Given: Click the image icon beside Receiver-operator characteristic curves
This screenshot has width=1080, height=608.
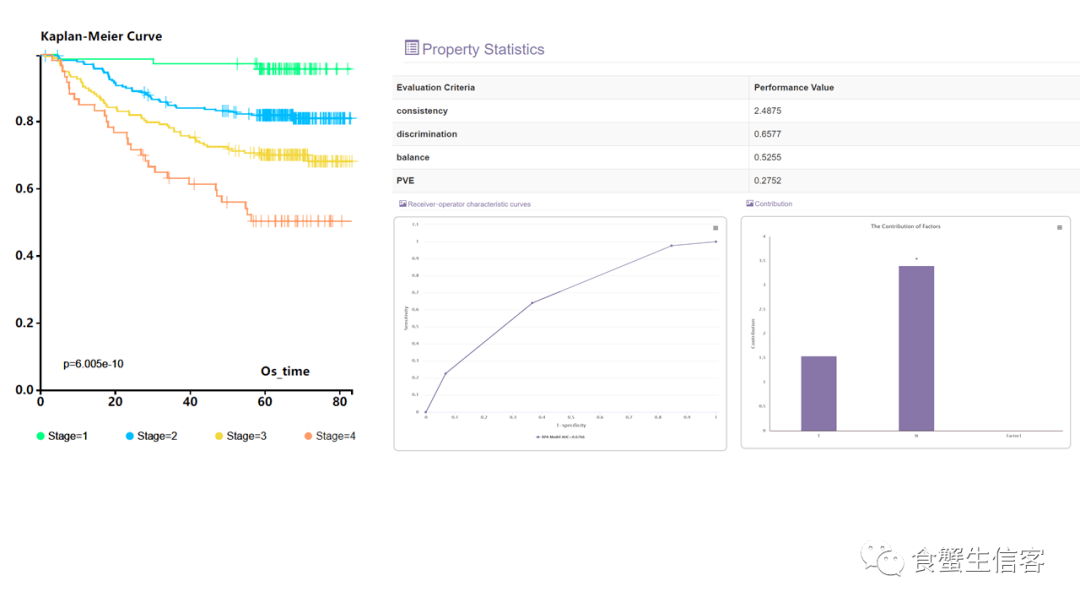Looking at the screenshot, I should click(x=402, y=204).
